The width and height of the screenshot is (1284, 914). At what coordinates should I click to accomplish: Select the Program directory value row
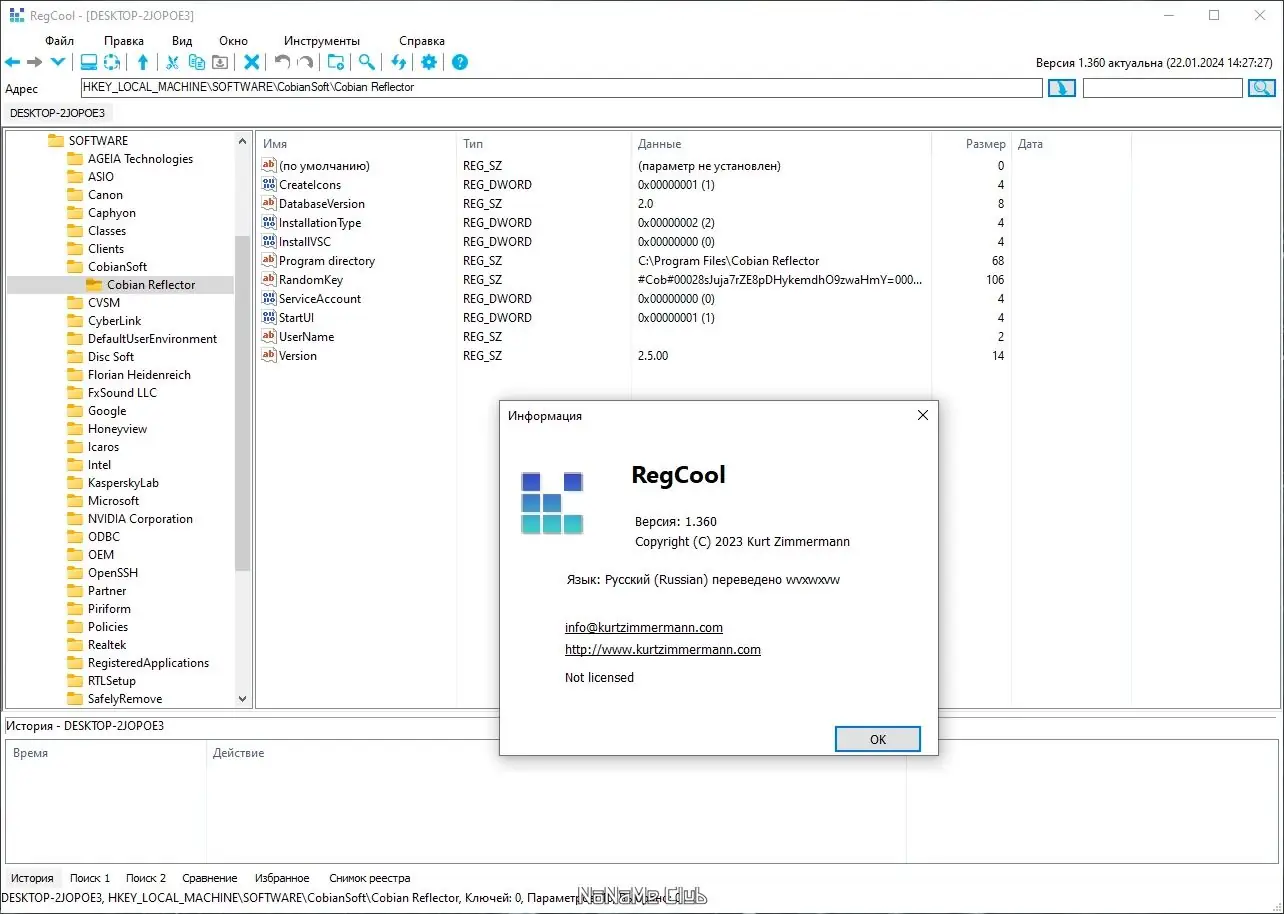632,261
